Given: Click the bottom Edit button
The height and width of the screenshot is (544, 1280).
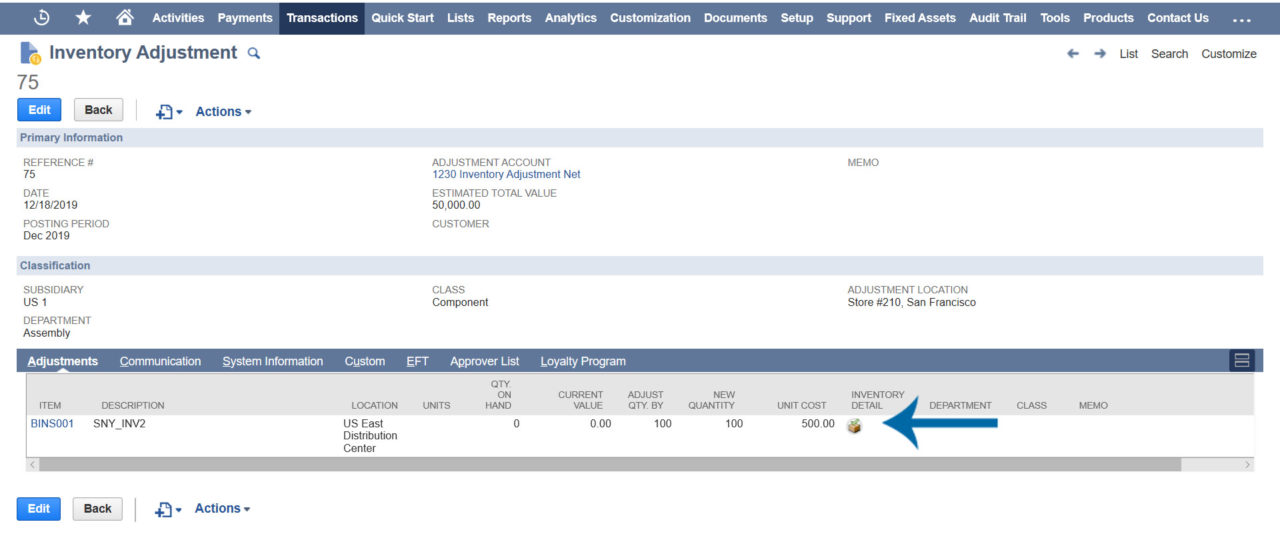Looking at the screenshot, I should [x=39, y=508].
